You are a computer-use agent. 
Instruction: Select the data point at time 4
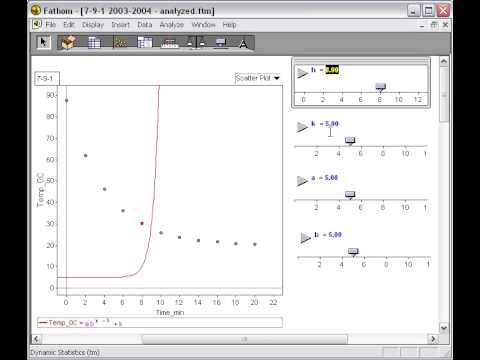(104, 189)
